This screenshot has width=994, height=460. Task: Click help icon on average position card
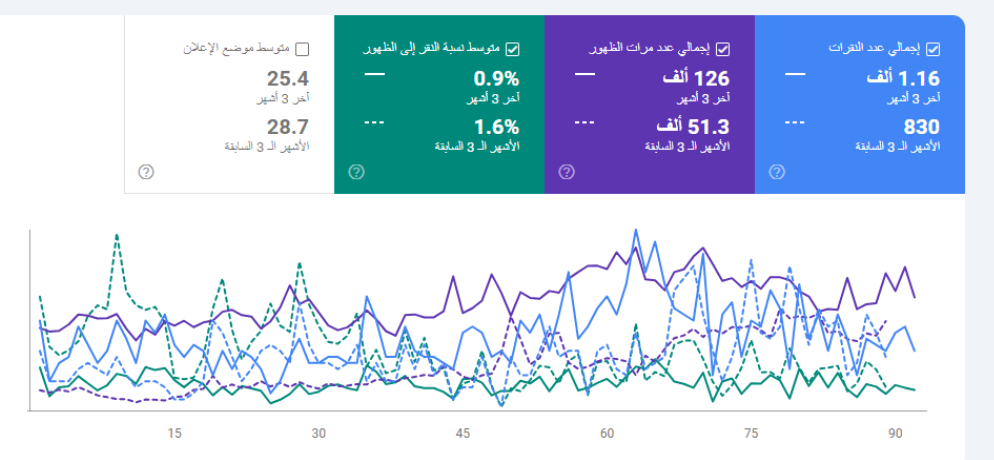[x=146, y=172]
